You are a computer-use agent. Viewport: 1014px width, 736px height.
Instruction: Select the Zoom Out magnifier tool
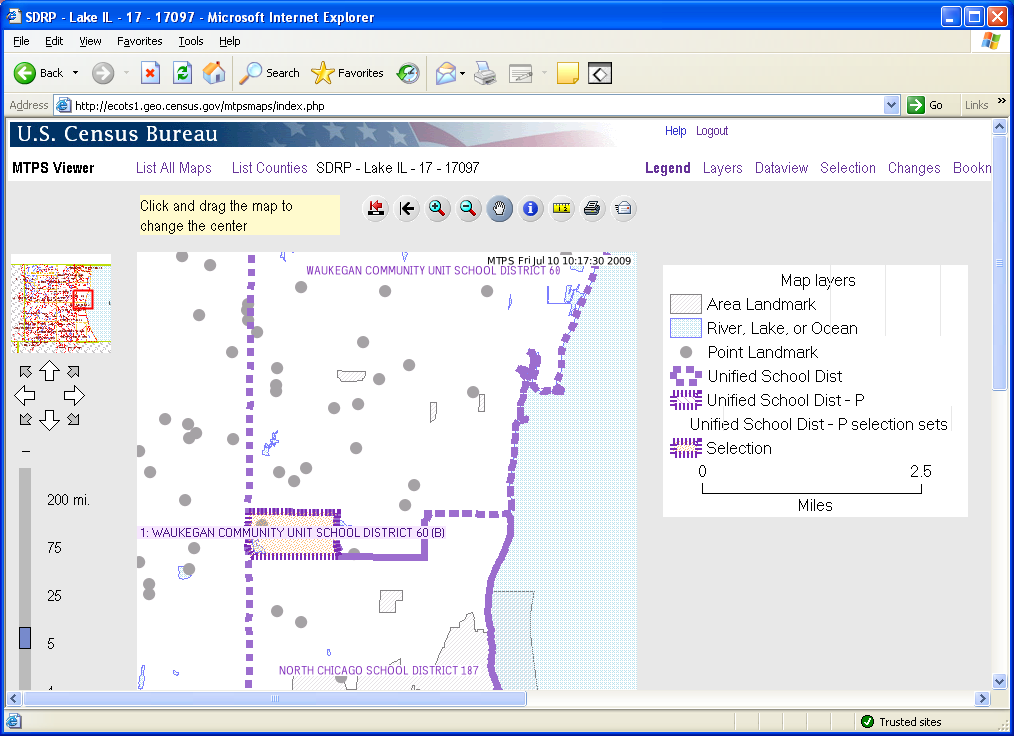coord(468,208)
